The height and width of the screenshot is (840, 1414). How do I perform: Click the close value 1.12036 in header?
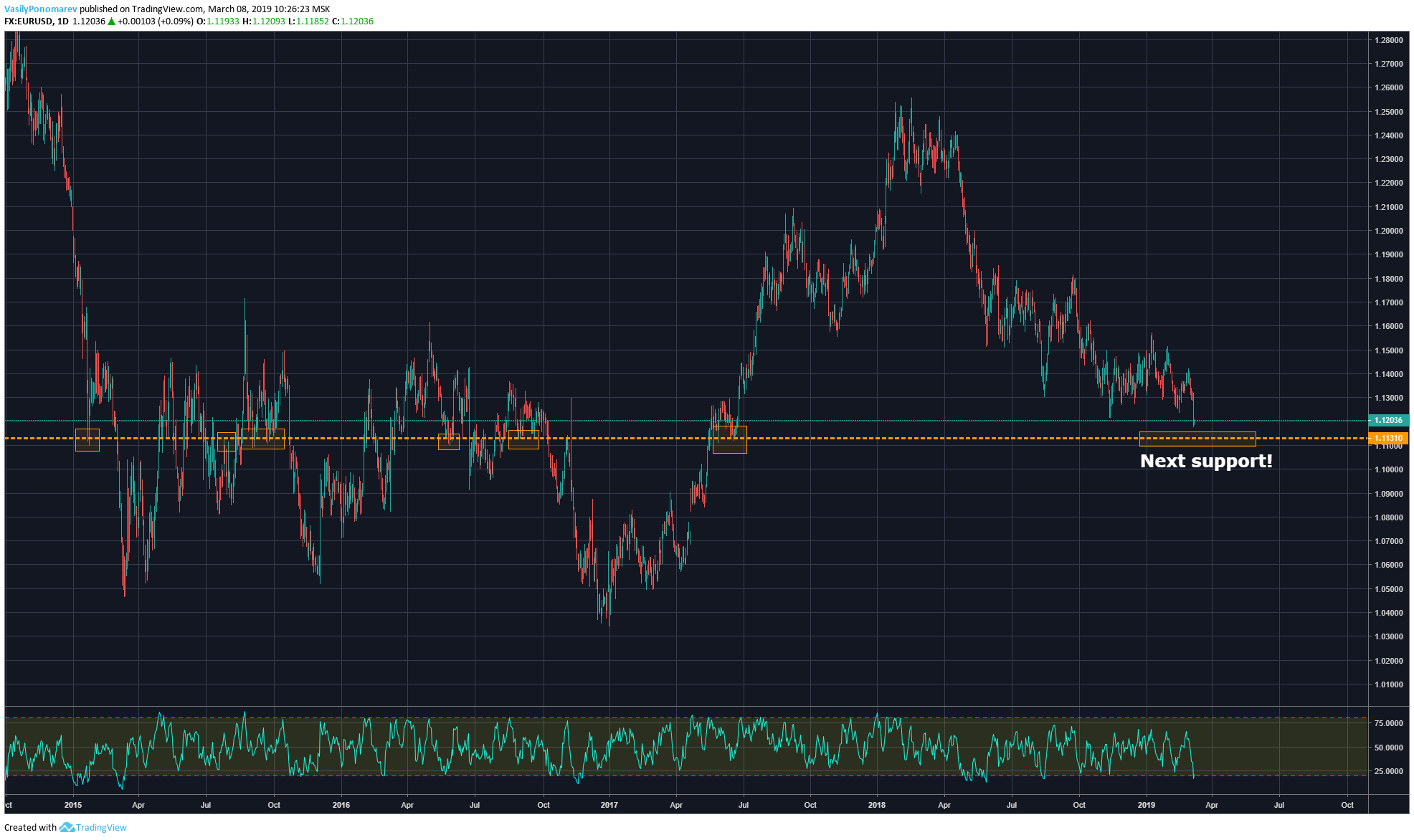pos(357,22)
